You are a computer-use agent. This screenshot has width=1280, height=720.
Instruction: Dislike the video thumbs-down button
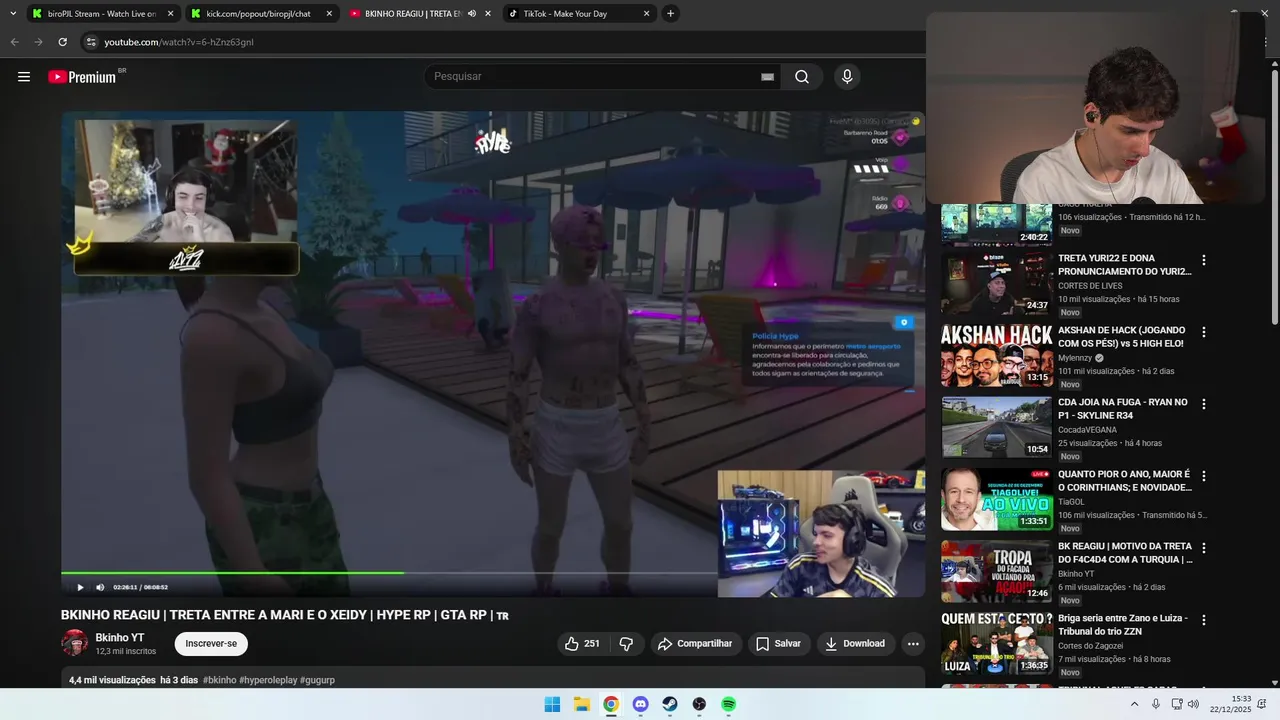pos(627,644)
